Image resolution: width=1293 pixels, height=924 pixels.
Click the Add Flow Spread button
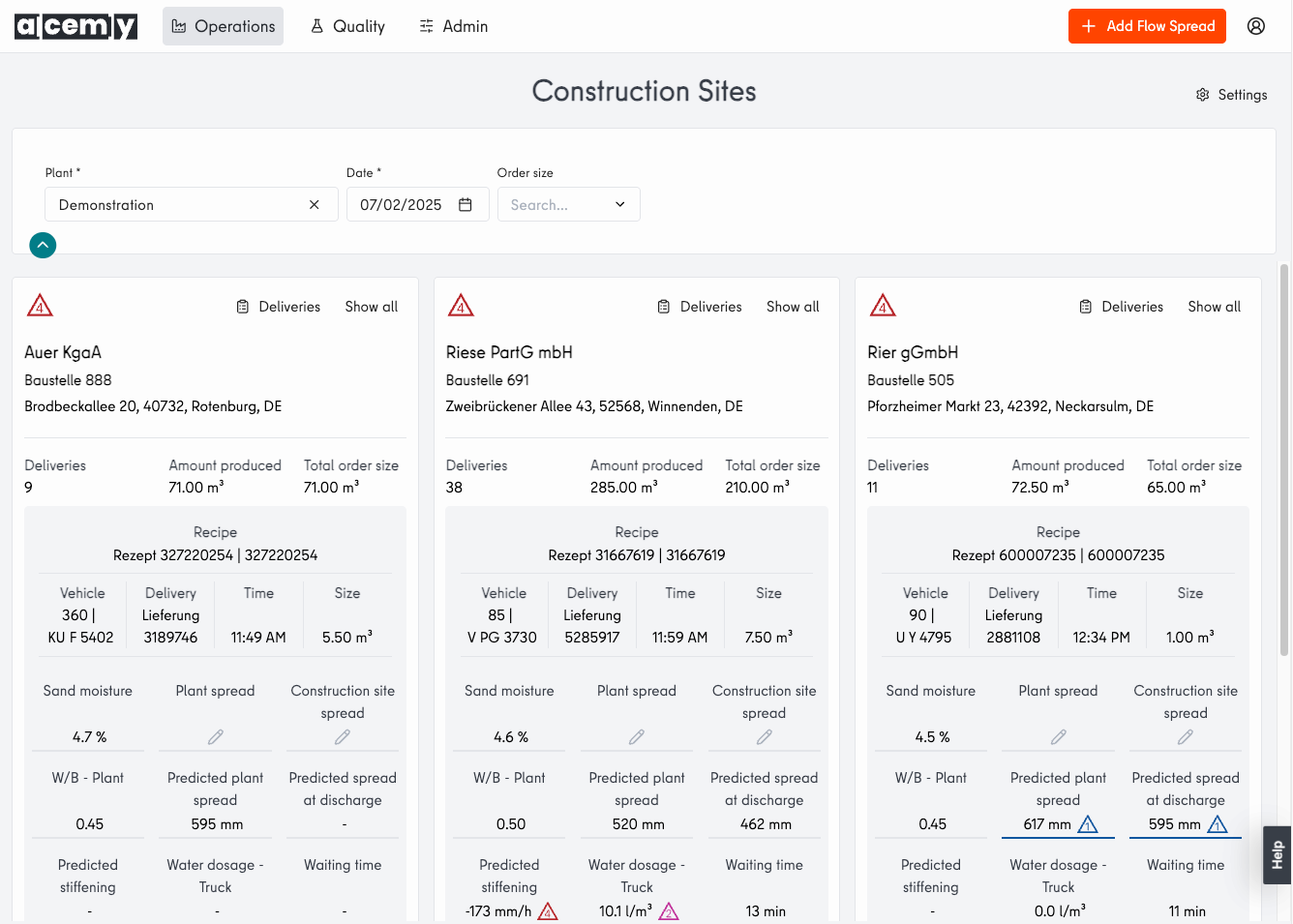[x=1147, y=26]
